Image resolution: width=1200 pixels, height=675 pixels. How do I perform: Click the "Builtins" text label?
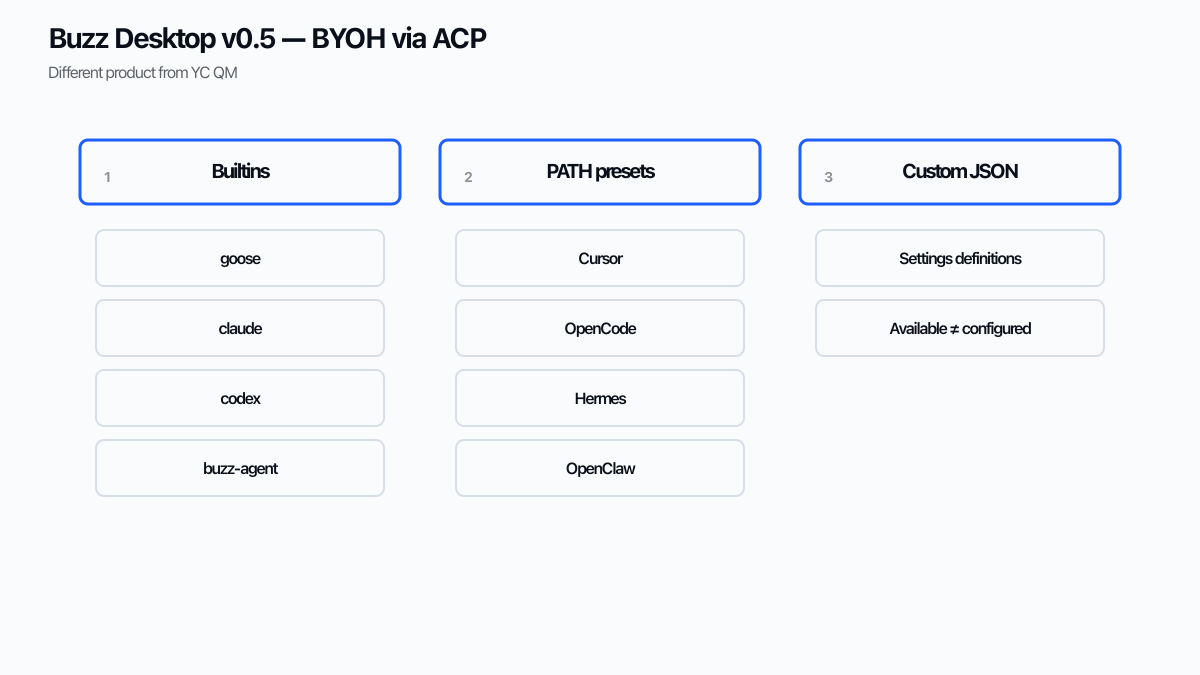[241, 171]
